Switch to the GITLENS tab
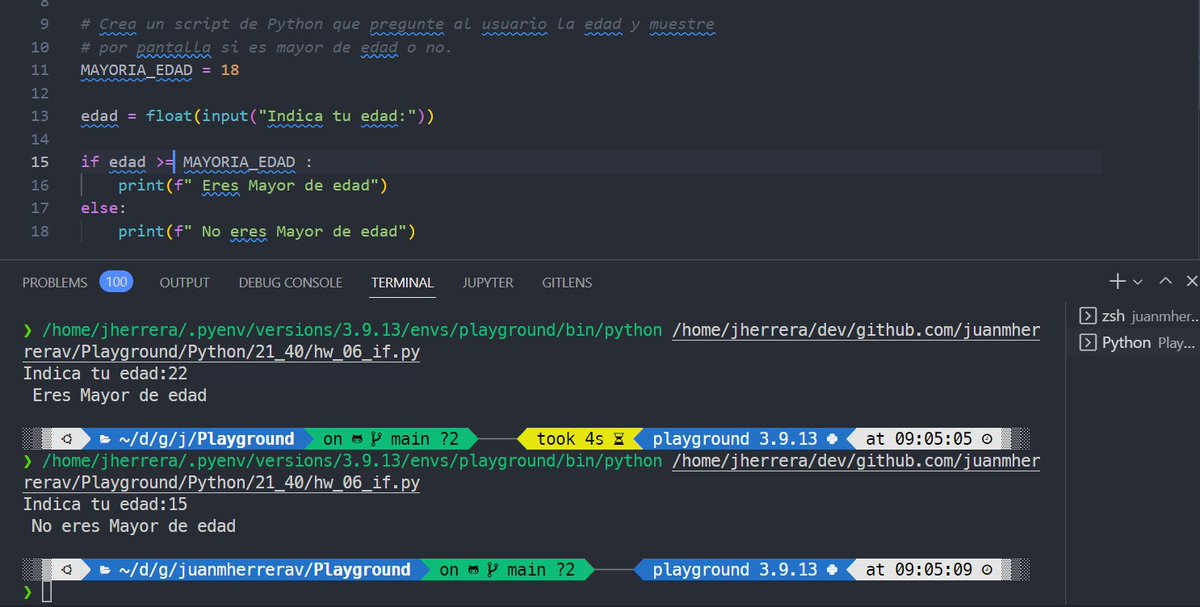Image resolution: width=1200 pixels, height=607 pixels. tap(567, 283)
